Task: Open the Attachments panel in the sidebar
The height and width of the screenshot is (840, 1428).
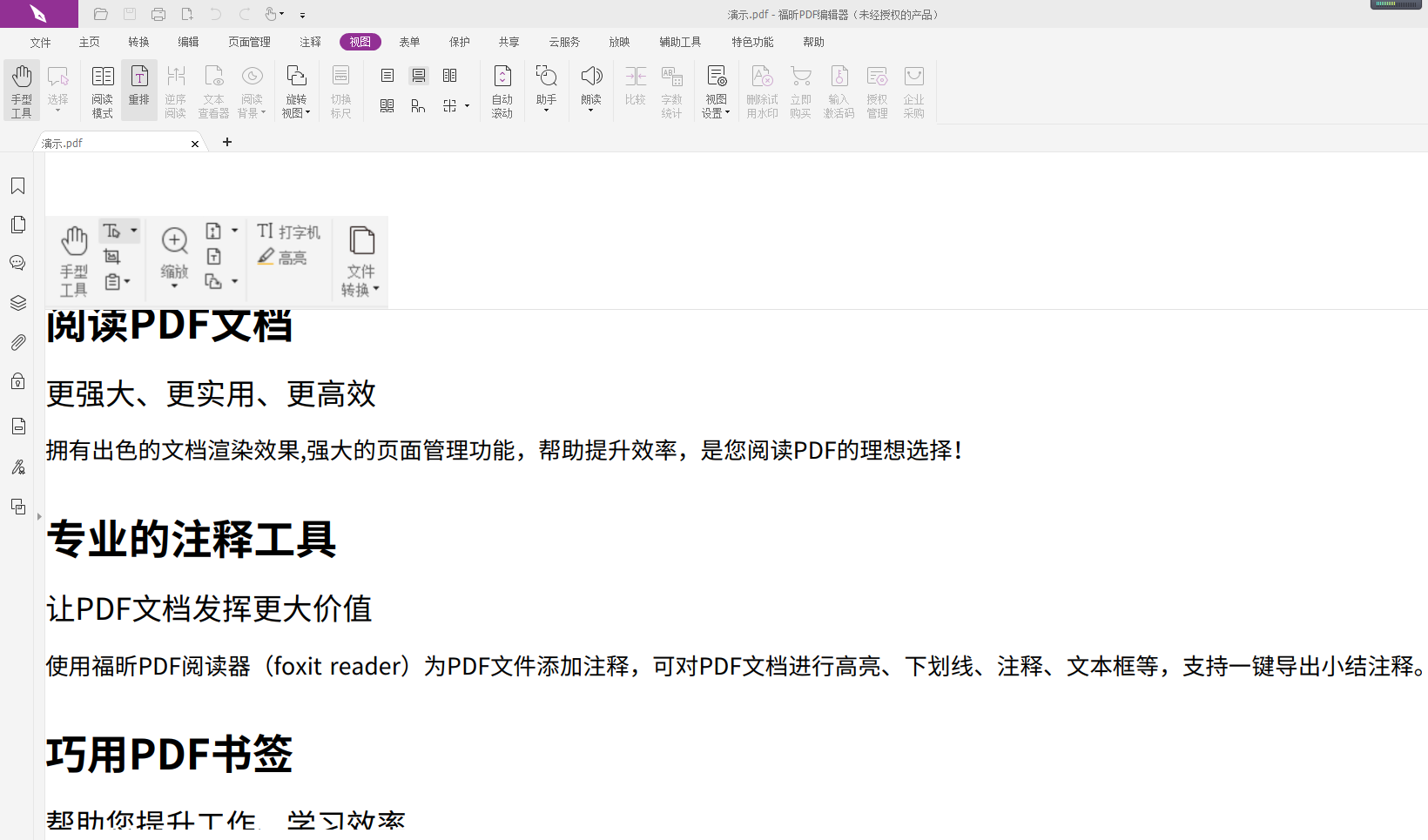Action: tap(17, 342)
